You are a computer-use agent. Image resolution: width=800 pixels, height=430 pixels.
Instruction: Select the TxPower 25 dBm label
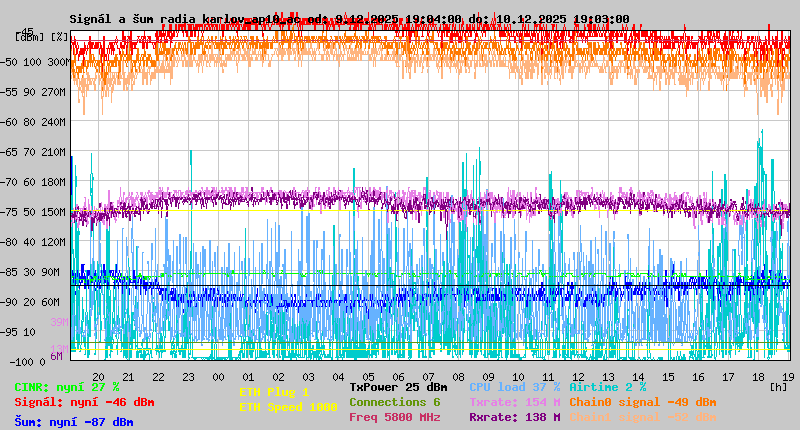pyautogui.click(x=398, y=387)
